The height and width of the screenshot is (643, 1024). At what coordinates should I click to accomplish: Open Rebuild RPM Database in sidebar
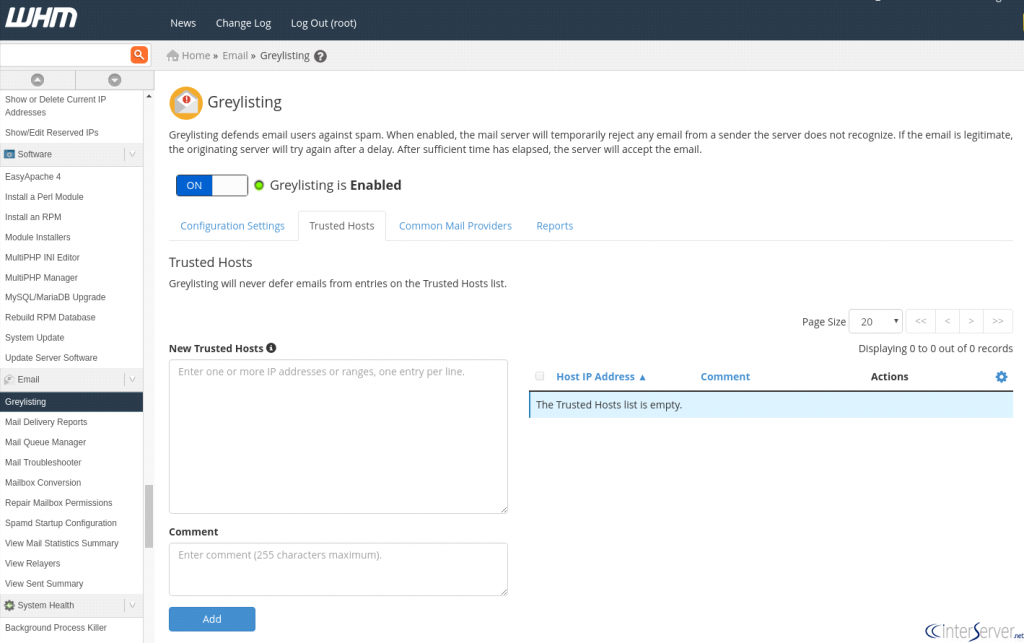[50, 317]
